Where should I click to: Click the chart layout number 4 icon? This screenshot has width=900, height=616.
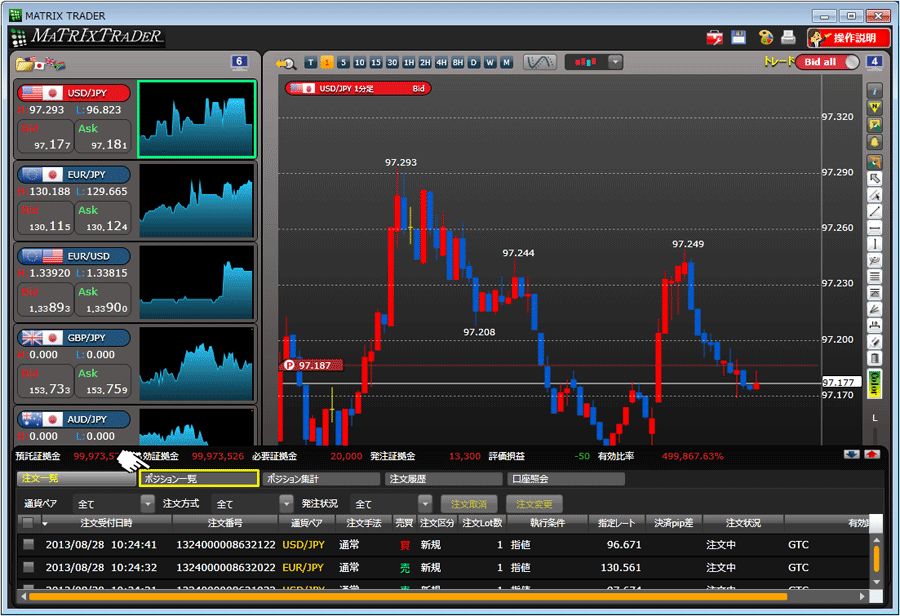874,62
